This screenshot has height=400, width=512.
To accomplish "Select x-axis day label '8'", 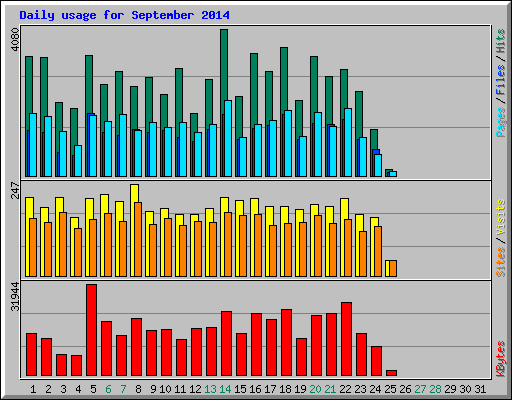I will [x=138, y=389].
